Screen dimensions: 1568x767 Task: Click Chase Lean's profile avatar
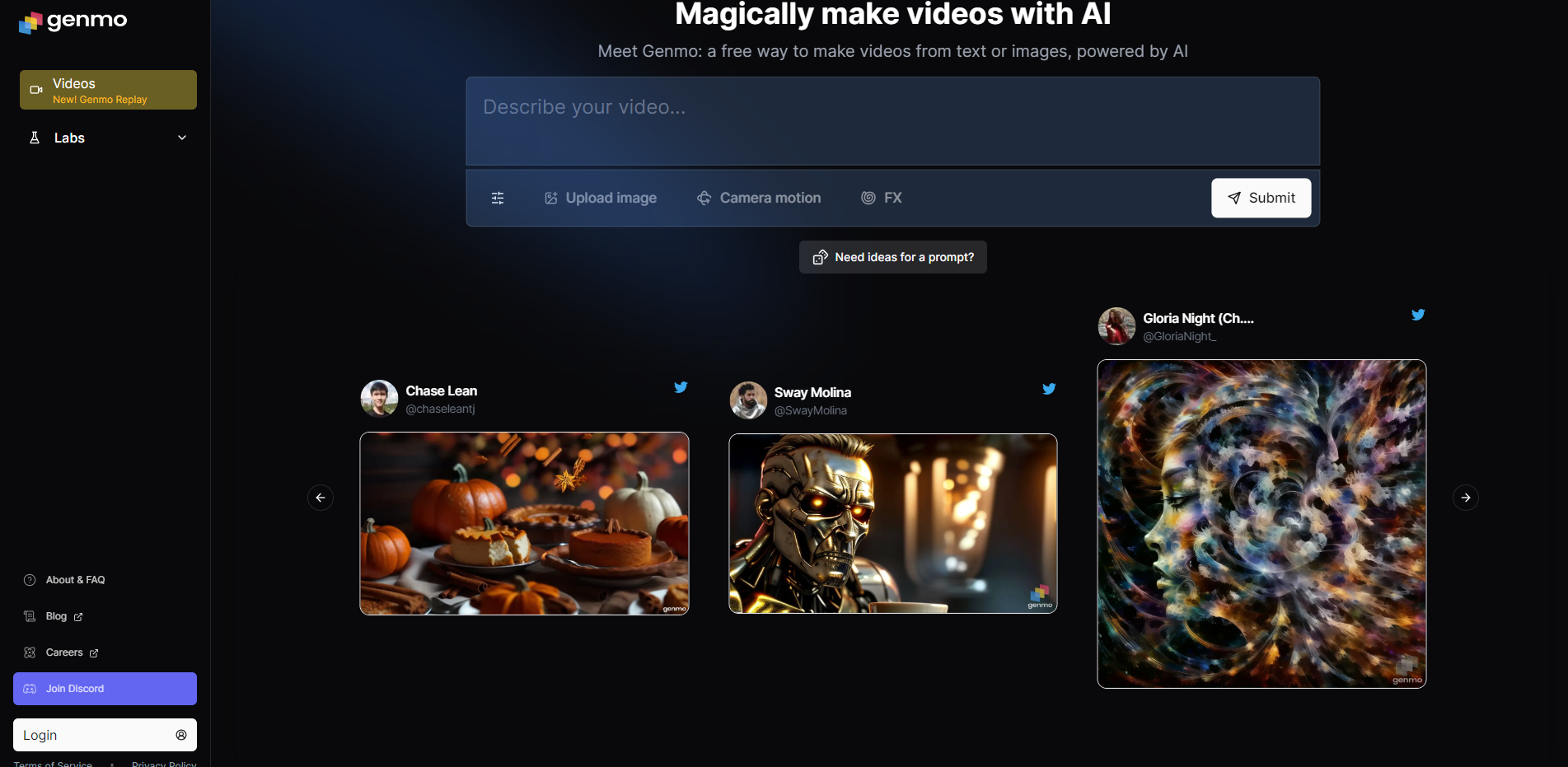click(x=379, y=399)
